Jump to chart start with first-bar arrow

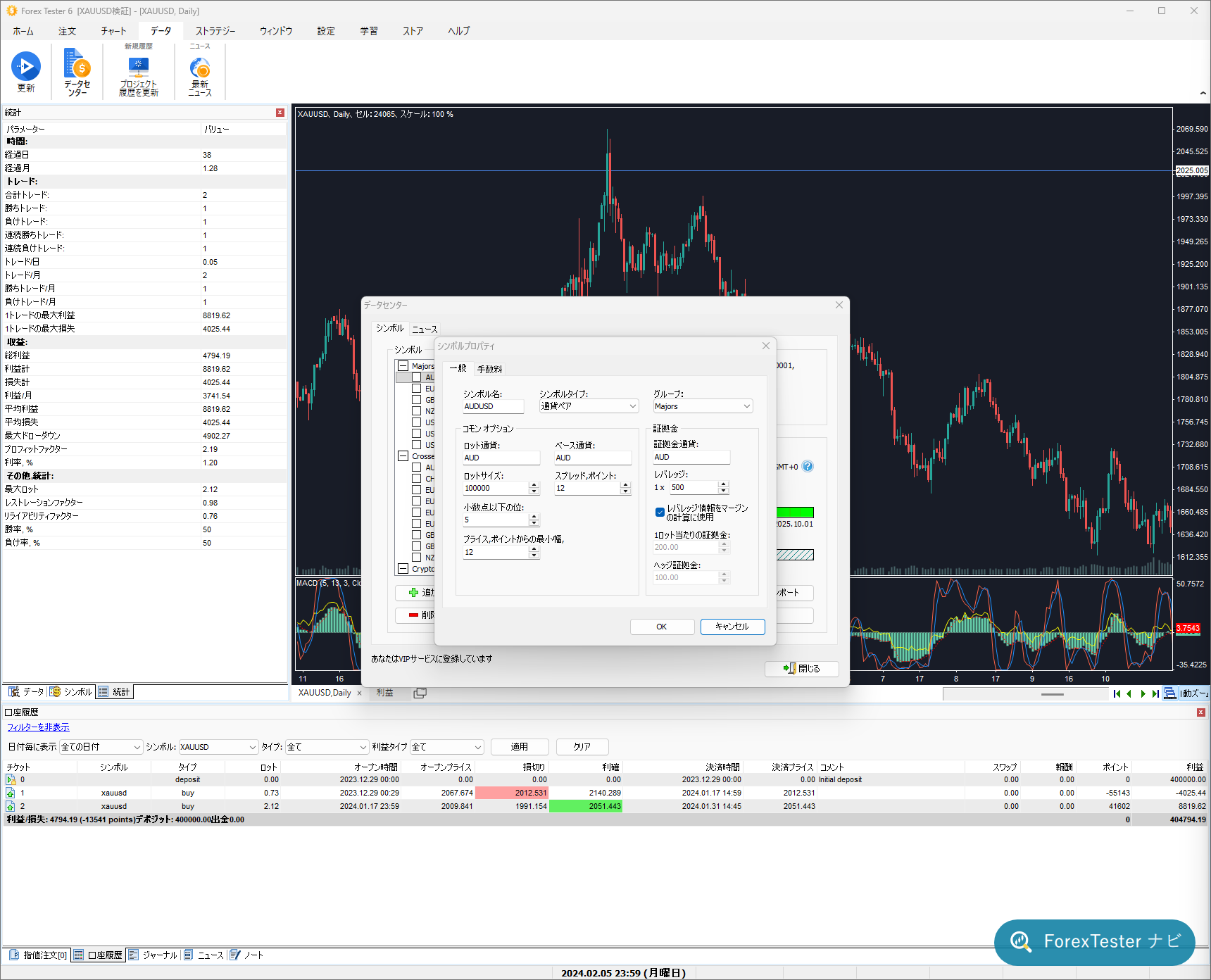(x=1117, y=693)
